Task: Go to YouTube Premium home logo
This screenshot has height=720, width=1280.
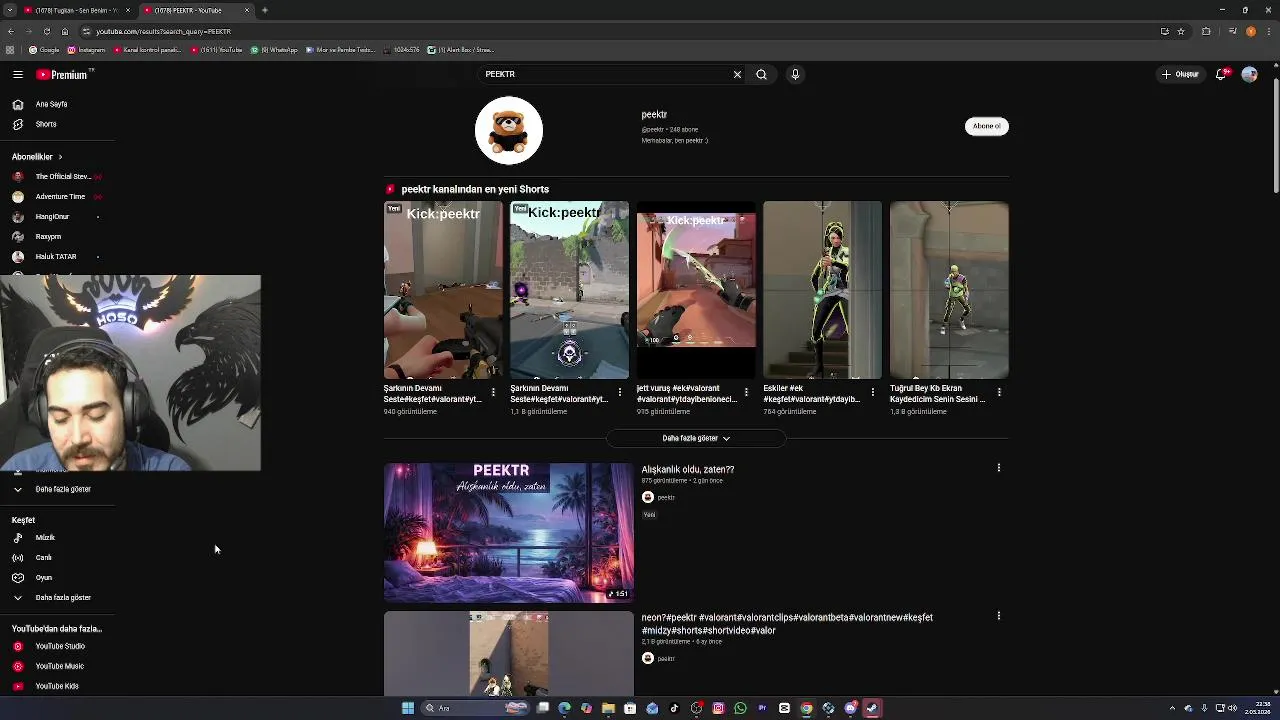Action: click(x=64, y=74)
